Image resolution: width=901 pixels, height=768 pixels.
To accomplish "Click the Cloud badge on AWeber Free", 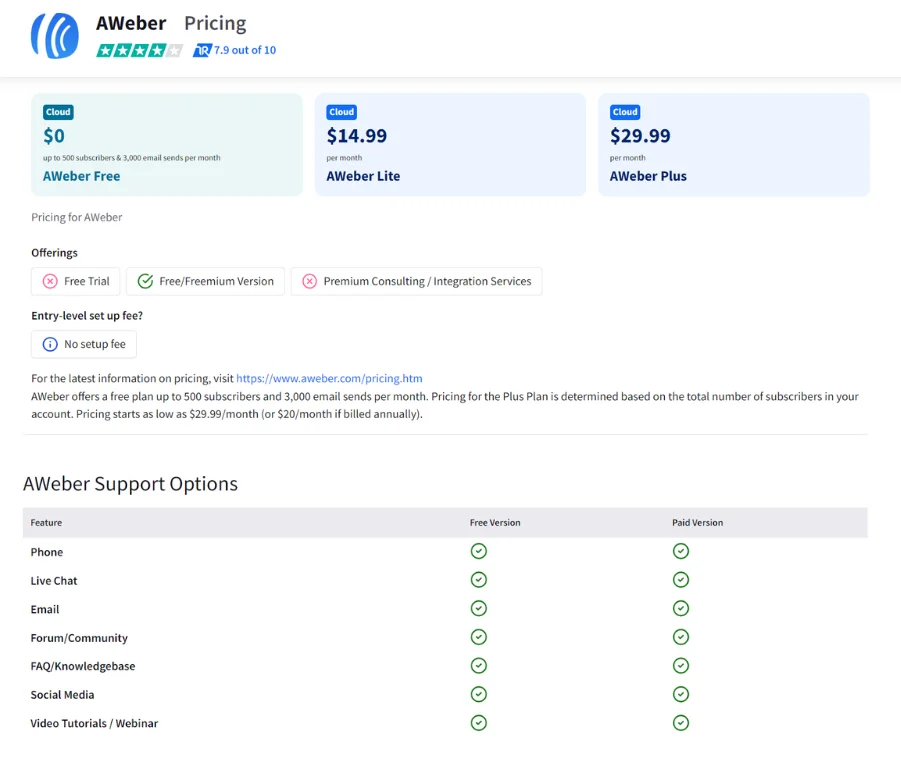I will 58,112.
